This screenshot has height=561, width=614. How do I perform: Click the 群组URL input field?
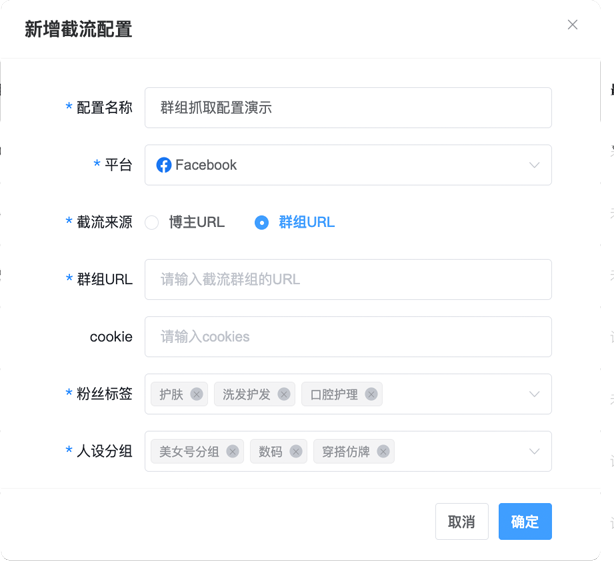[x=348, y=280]
